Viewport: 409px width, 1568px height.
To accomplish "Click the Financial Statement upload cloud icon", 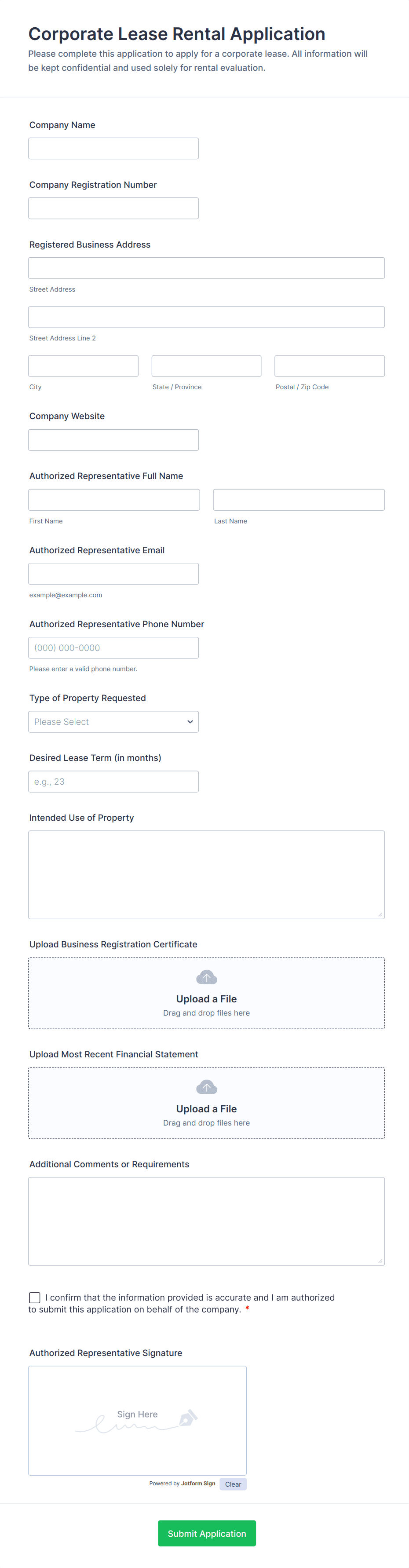I will tap(206, 1087).
